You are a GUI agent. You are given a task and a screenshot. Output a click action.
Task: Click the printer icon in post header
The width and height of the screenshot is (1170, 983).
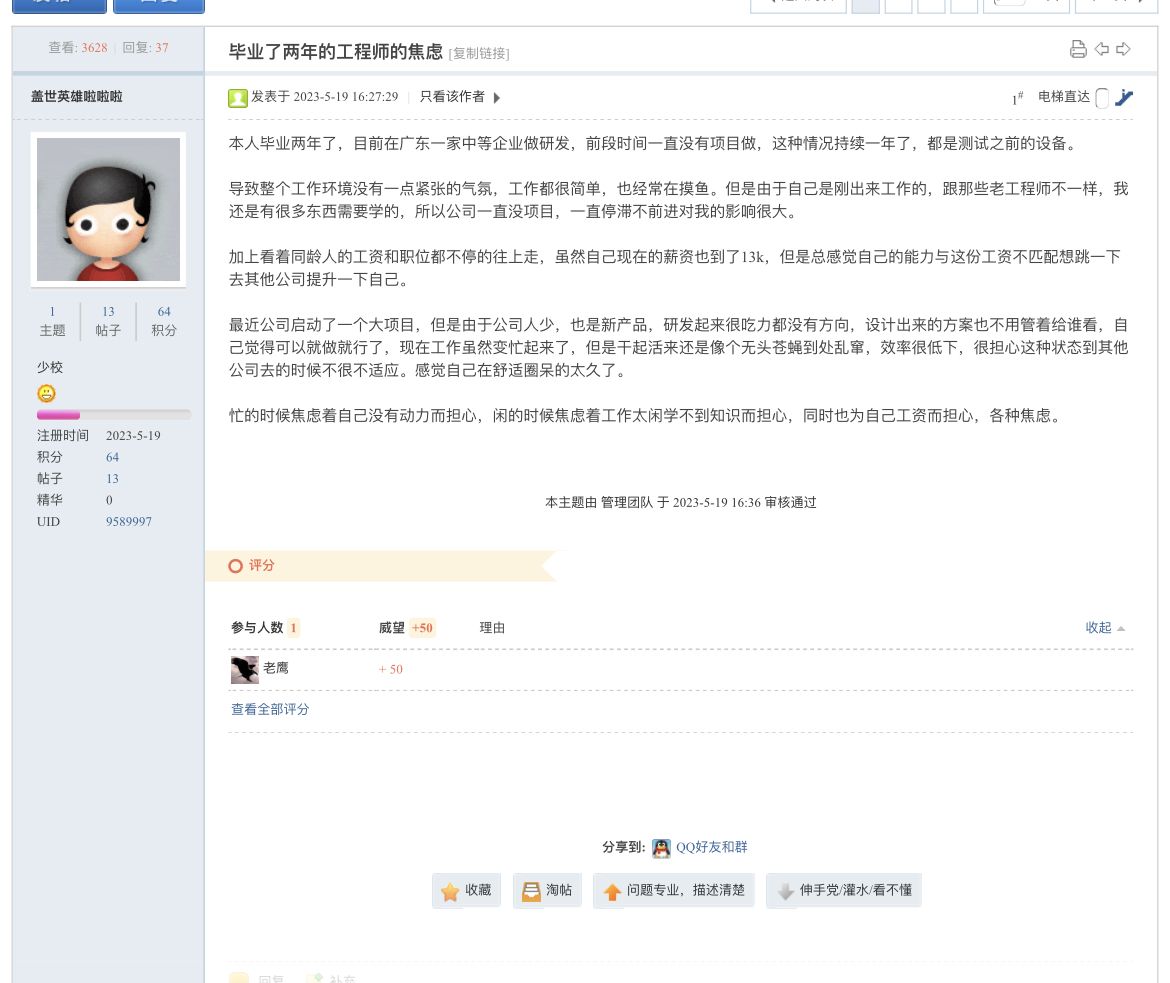click(x=1078, y=49)
